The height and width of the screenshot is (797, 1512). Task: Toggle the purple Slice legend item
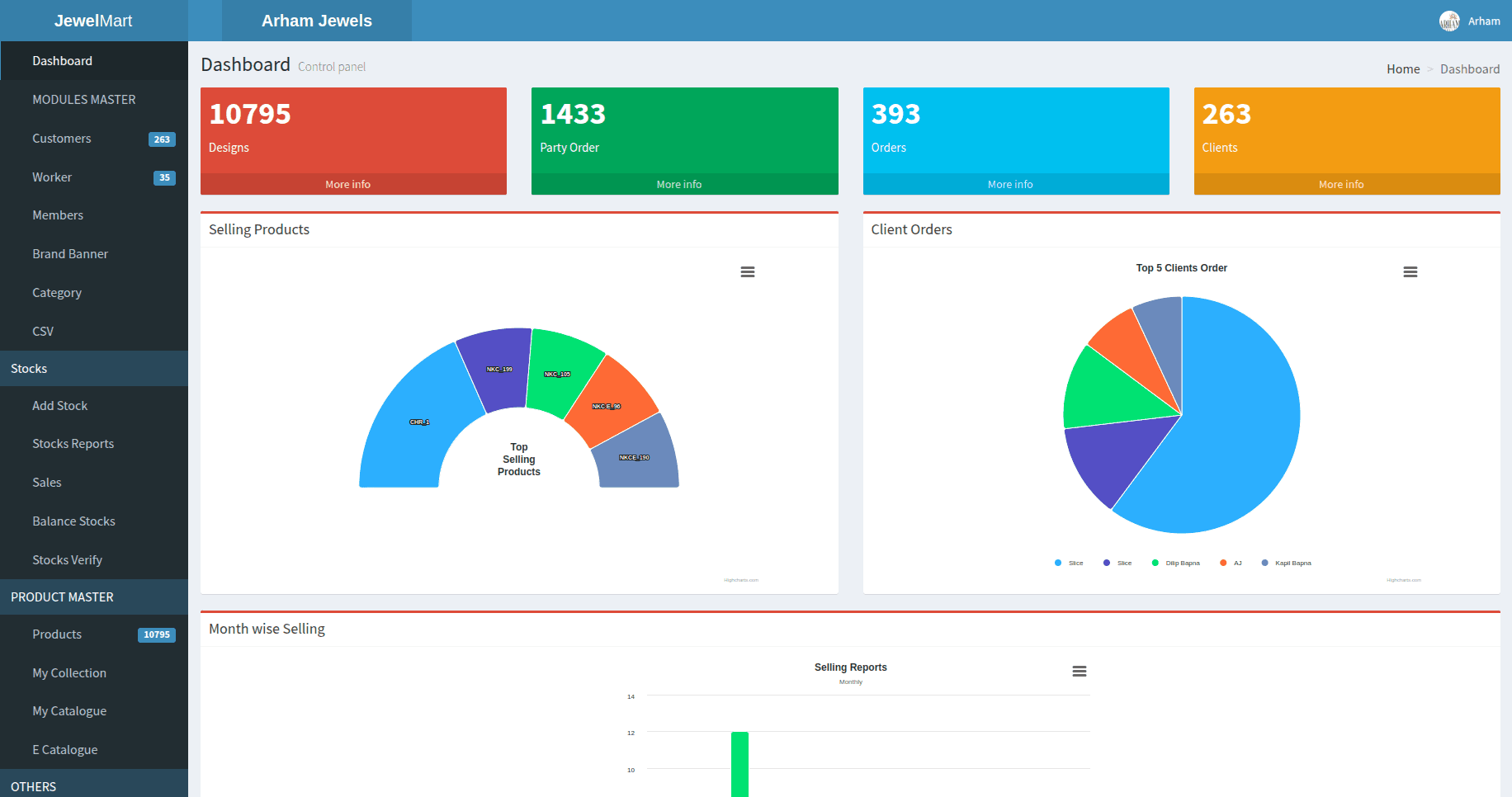click(x=1117, y=563)
